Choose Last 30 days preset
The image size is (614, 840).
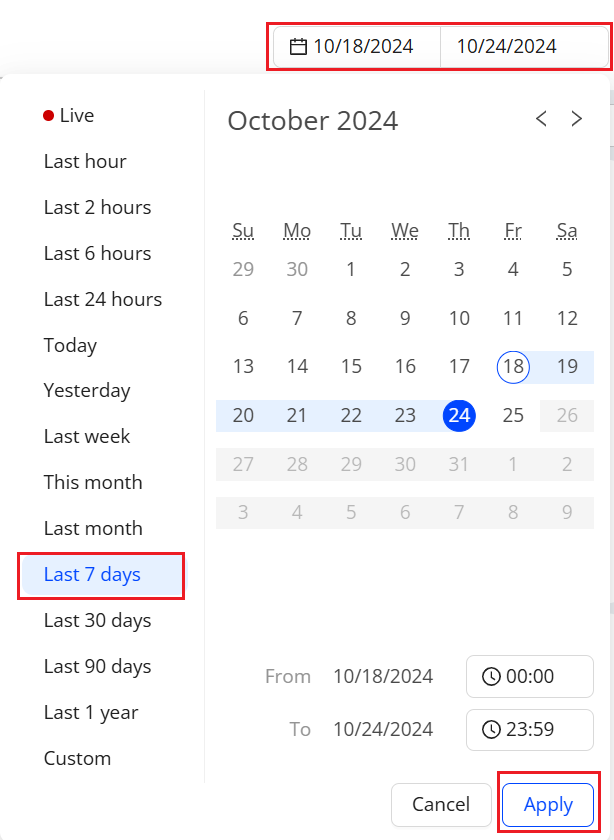point(98,620)
